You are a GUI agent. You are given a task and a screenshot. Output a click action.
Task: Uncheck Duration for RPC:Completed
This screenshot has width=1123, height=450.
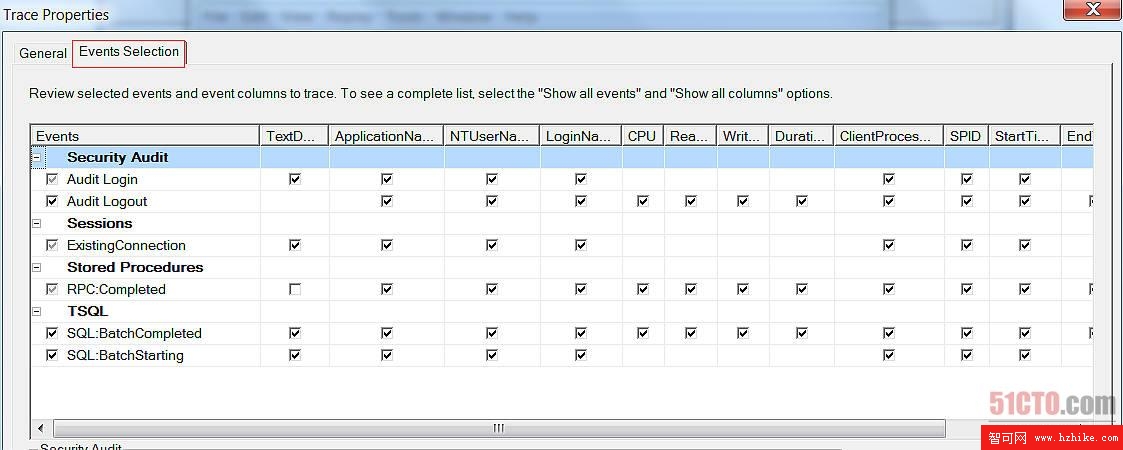point(801,289)
